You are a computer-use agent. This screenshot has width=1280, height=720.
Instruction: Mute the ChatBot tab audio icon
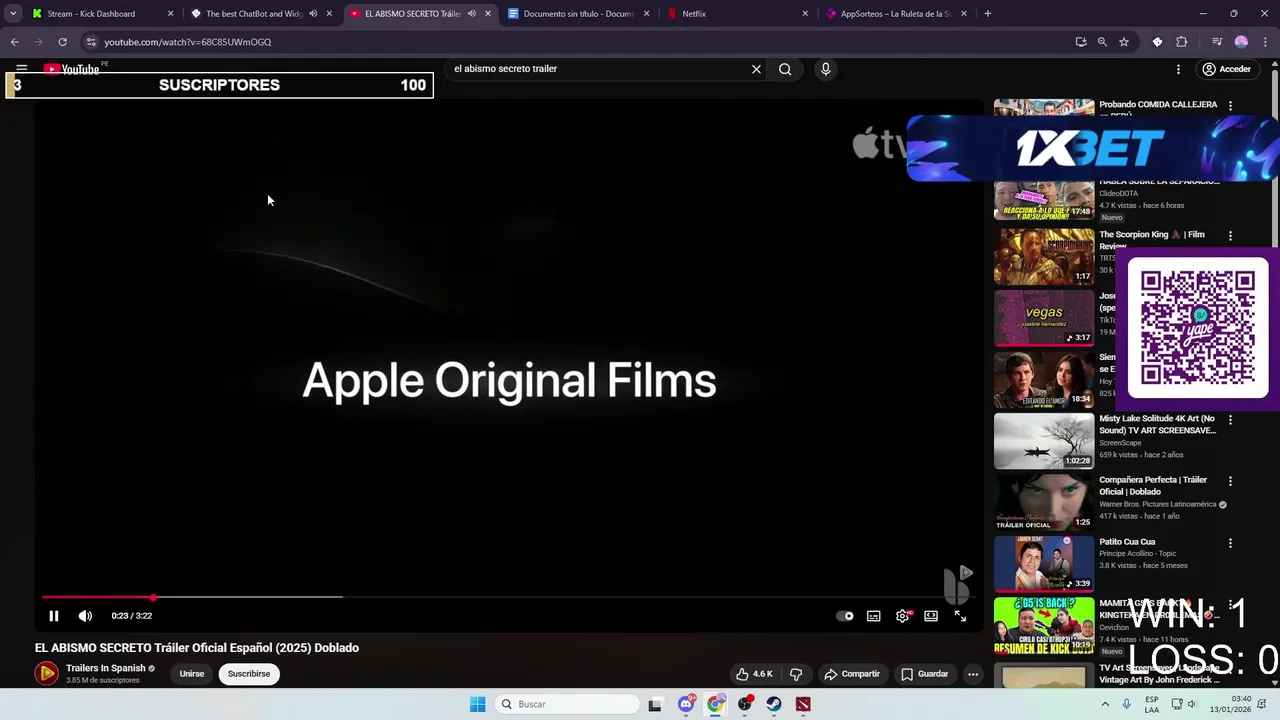tap(313, 14)
